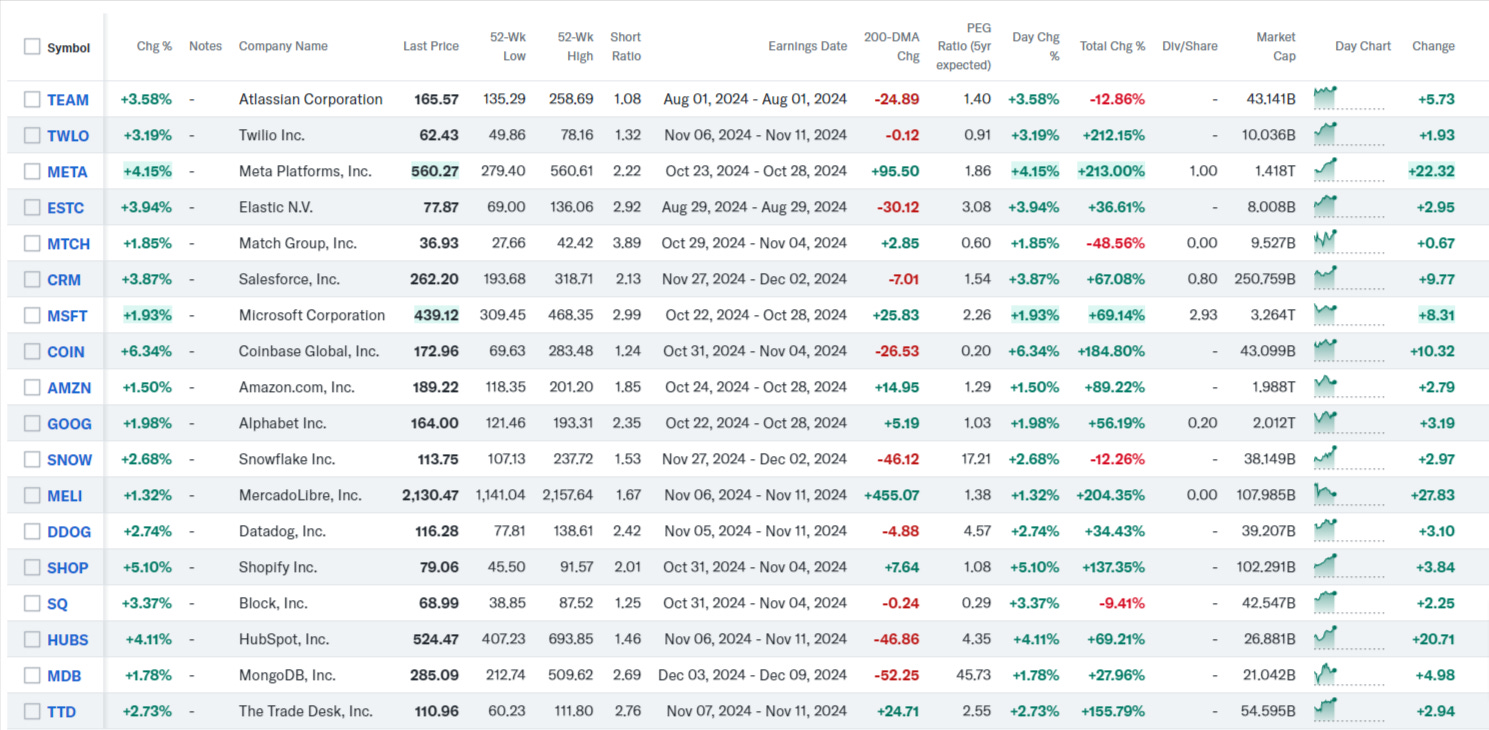This screenshot has height=730, width=1489.
Task: Click Microsoft div/share 2.93
Action: tap(1203, 315)
